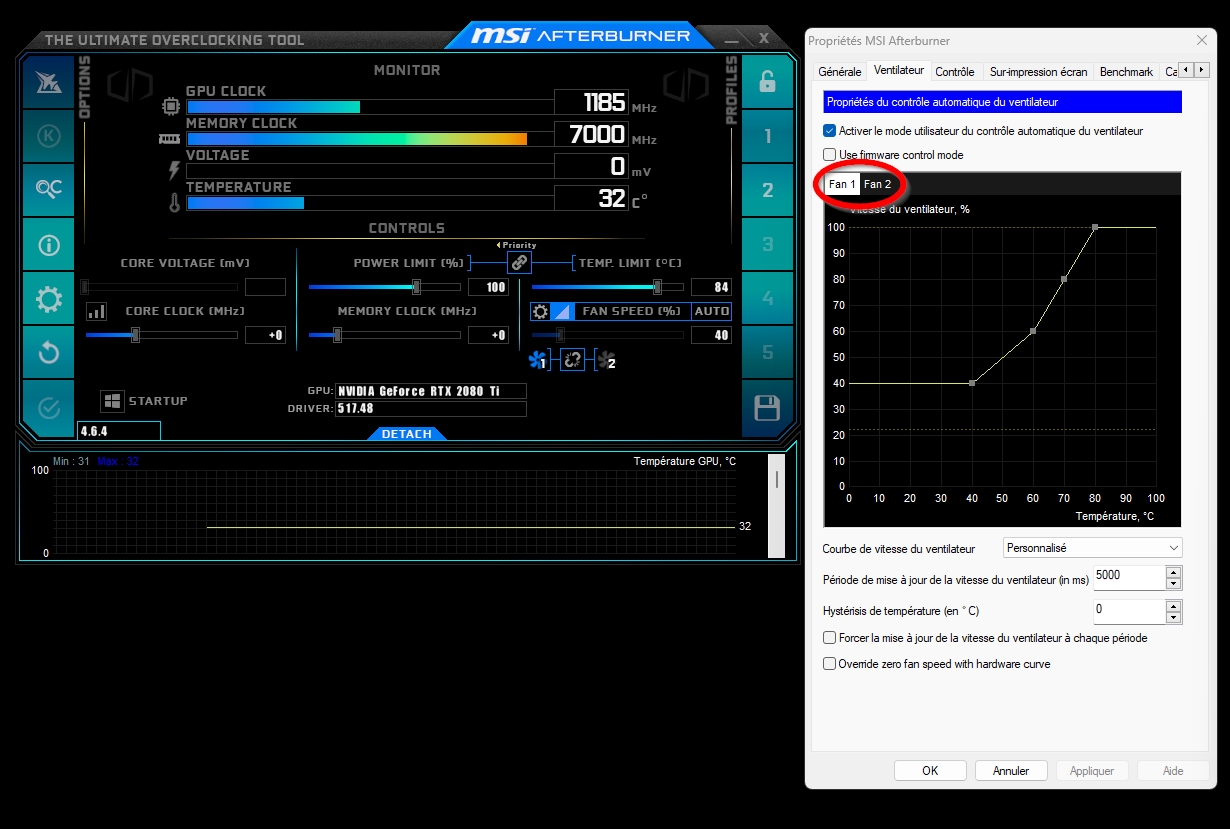The image size is (1230, 829).
Task: Select profile slot 4
Action: click(x=767, y=298)
